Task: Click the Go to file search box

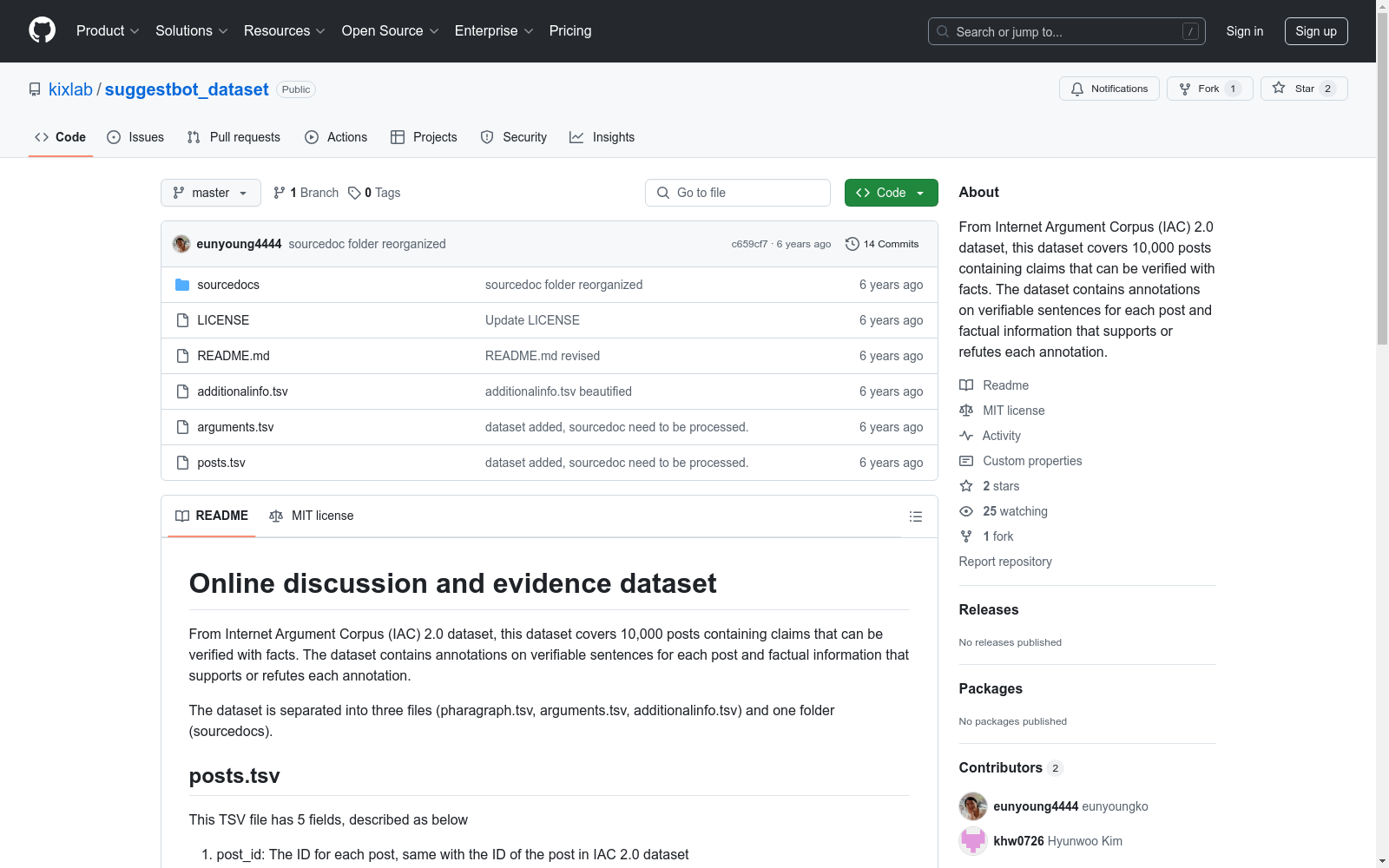Action: click(738, 193)
